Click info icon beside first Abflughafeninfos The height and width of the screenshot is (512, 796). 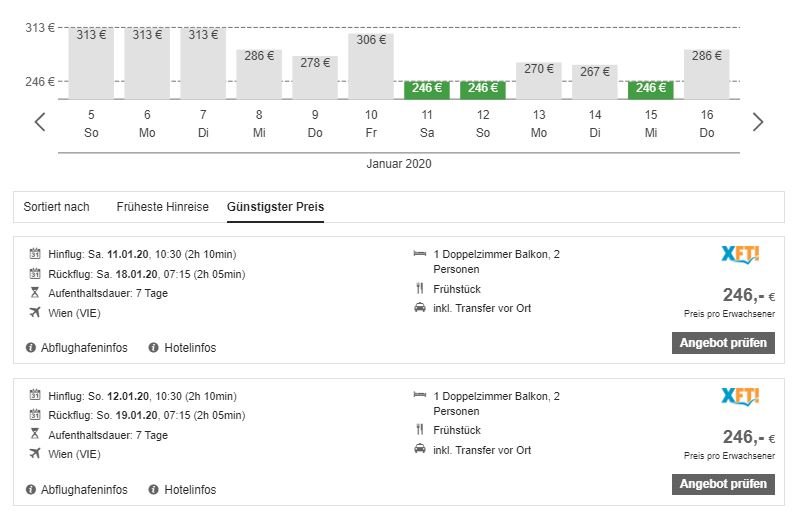click(32, 348)
